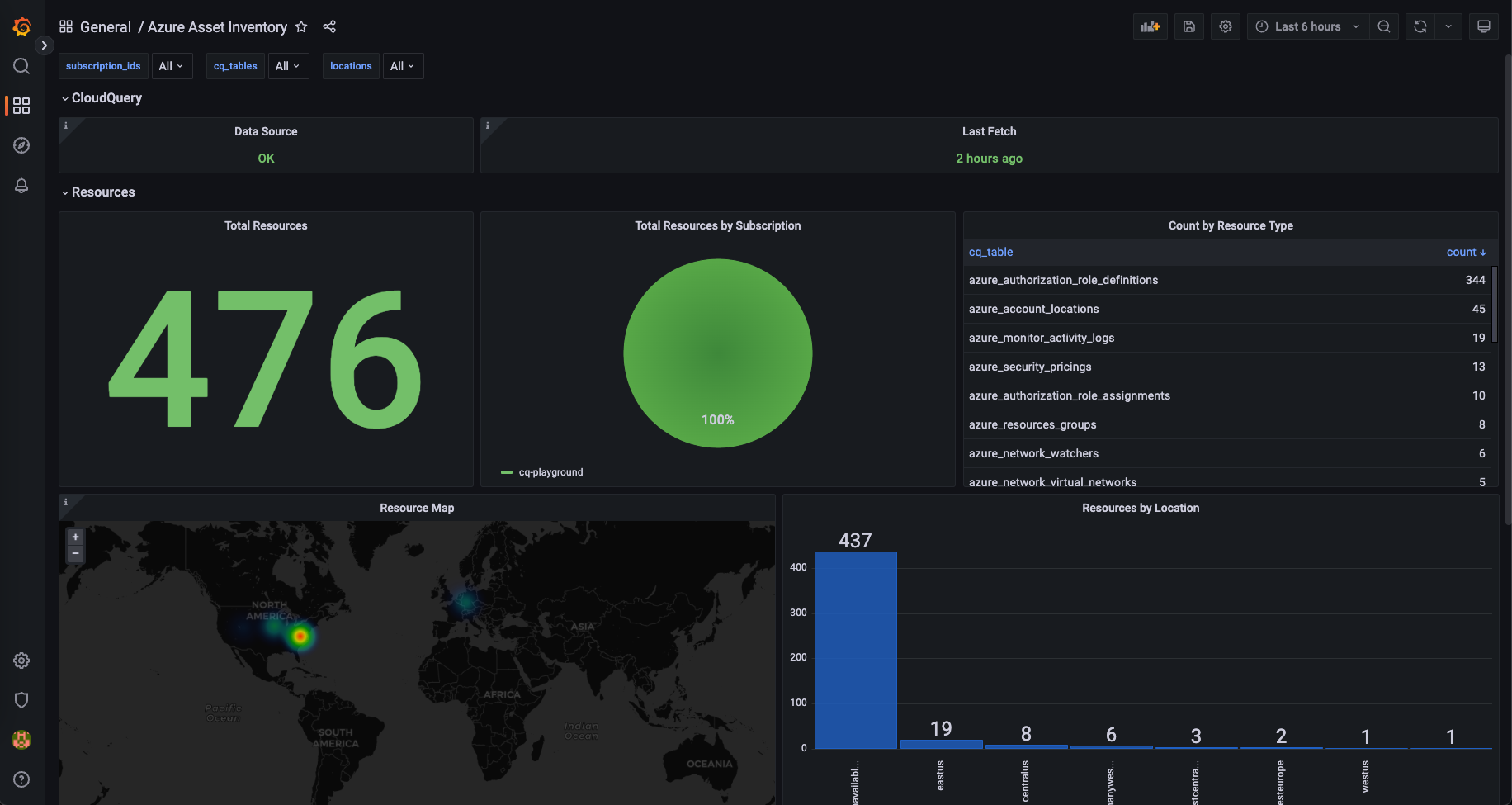Open Last Fetch panel title menu
This screenshot has width=1512, height=805.
989,131
